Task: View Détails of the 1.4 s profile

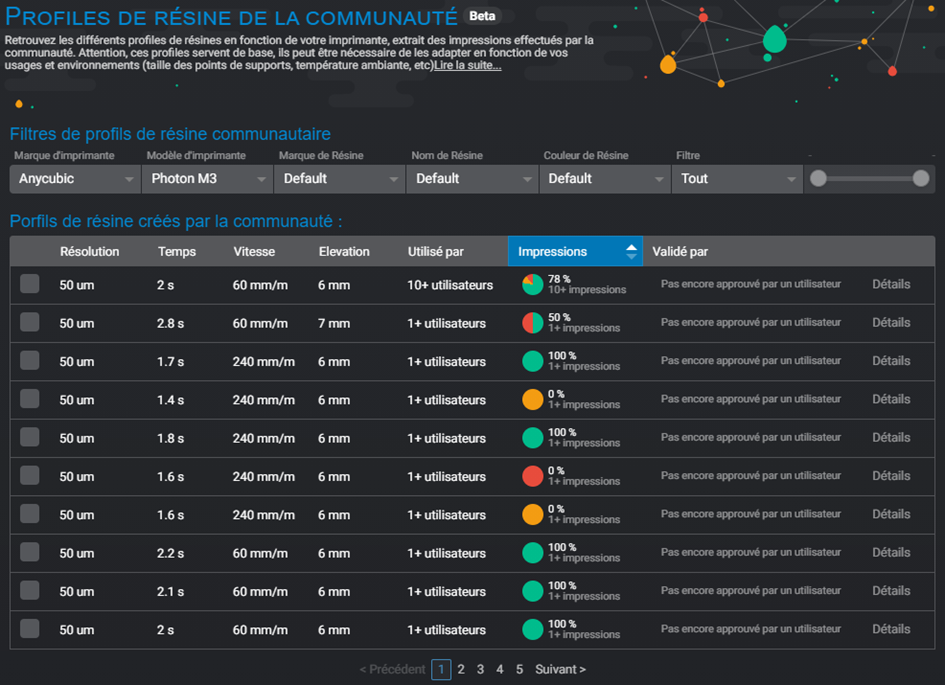Action: pyautogui.click(x=891, y=399)
